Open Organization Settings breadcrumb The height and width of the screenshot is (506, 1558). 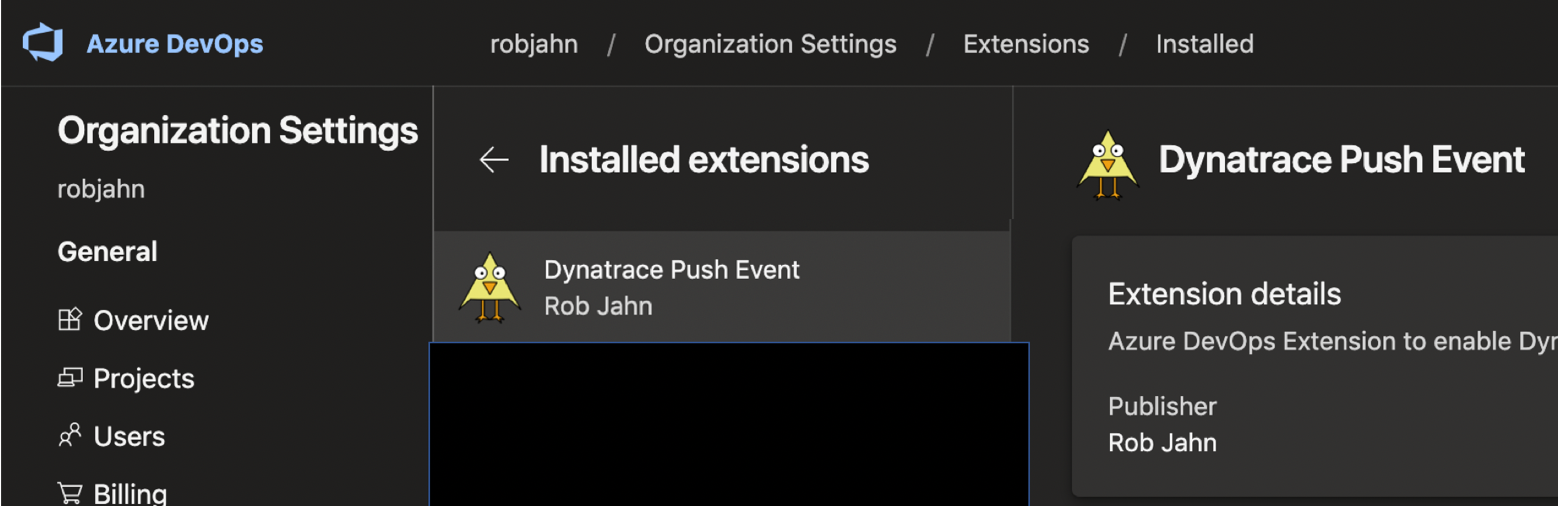[x=770, y=44]
